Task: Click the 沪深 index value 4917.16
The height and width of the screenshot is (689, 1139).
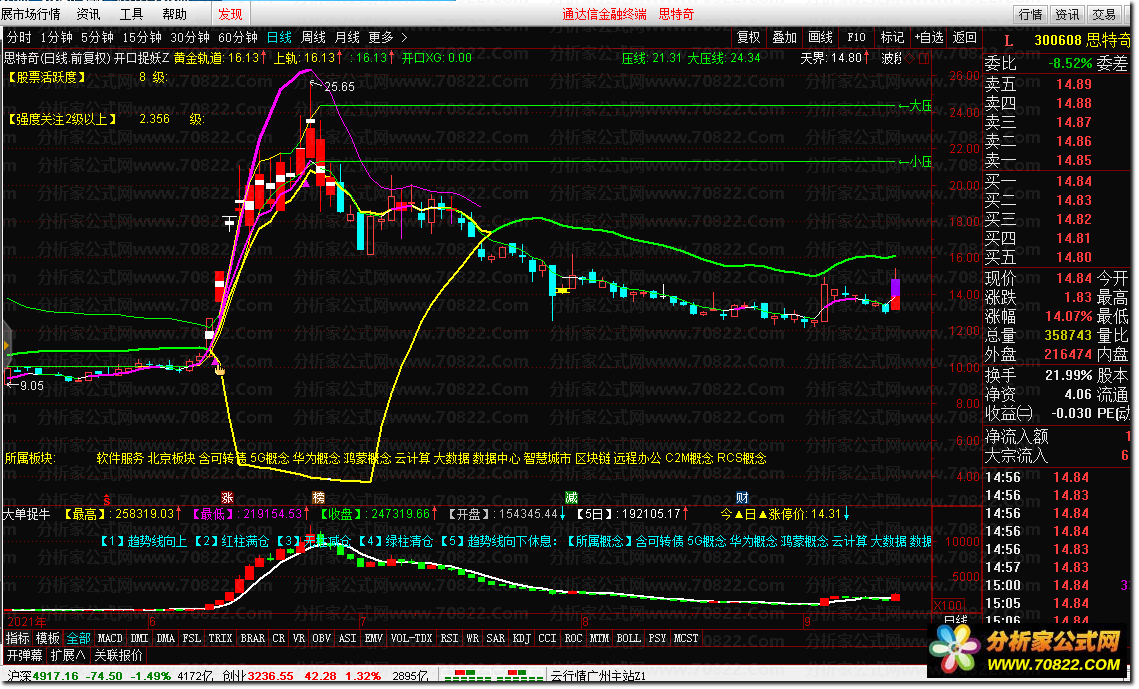Action: point(55,676)
